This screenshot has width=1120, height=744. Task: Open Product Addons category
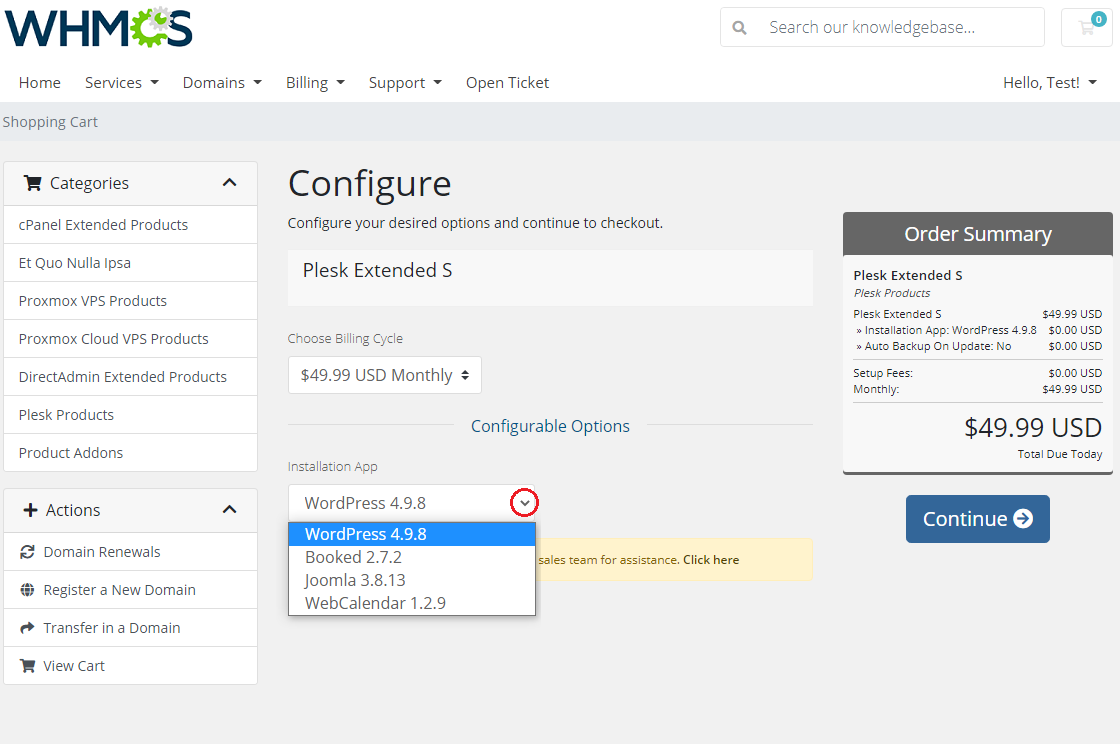(x=130, y=452)
